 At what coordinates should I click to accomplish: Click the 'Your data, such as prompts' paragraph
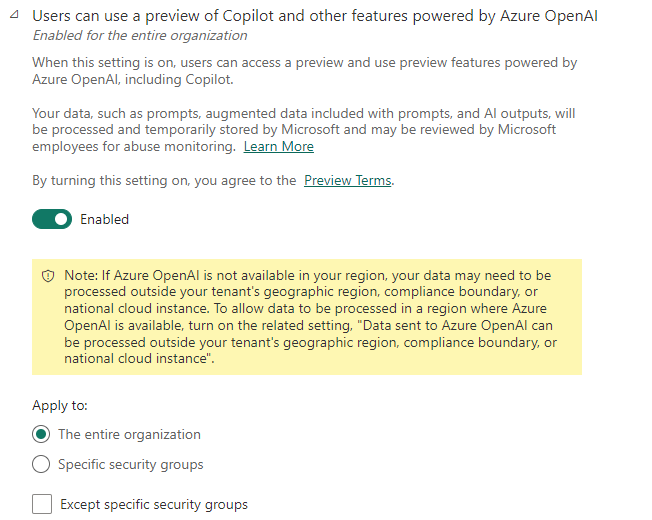click(x=304, y=130)
